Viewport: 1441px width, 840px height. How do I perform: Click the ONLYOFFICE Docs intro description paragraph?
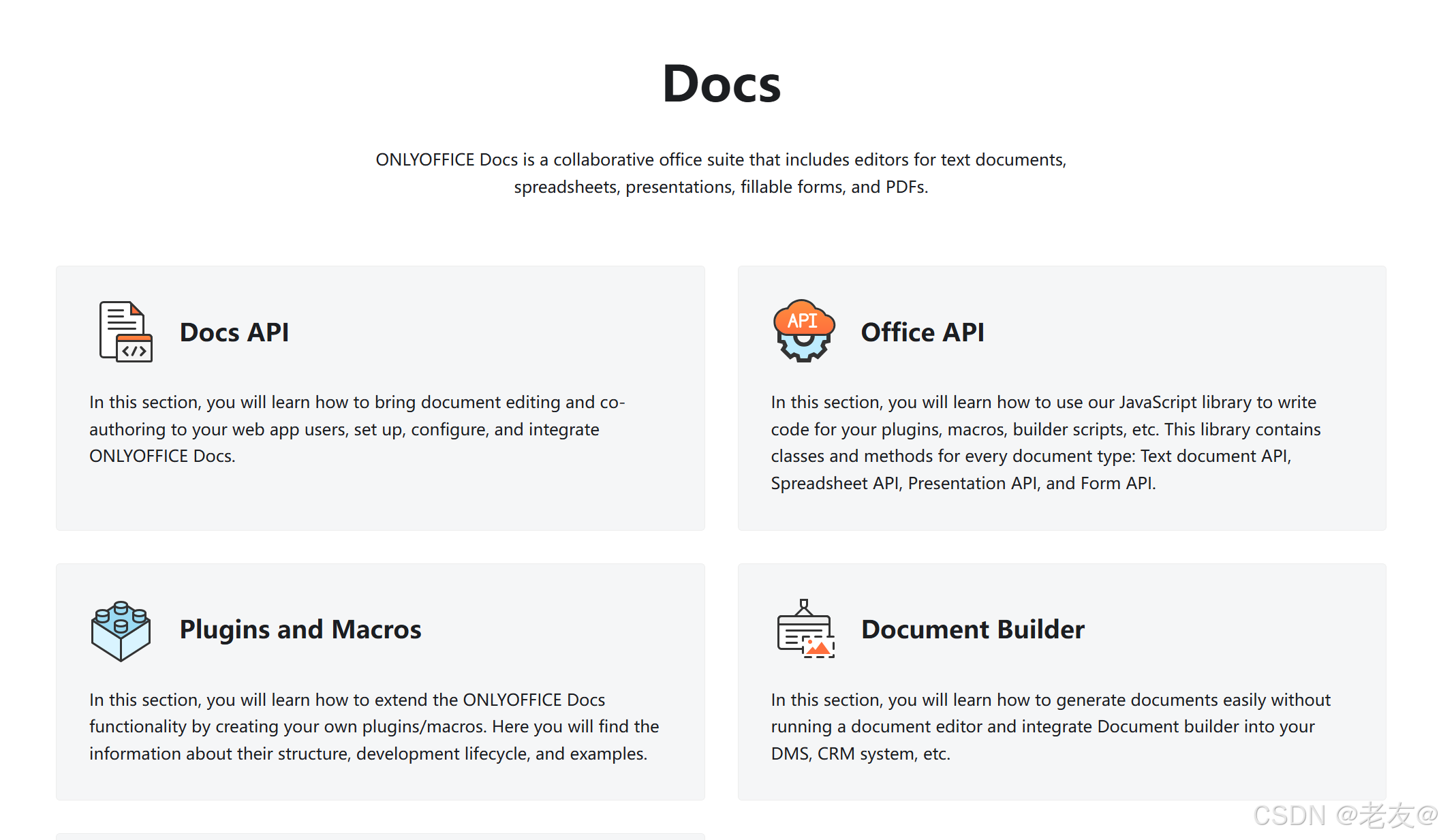tap(721, 173)
